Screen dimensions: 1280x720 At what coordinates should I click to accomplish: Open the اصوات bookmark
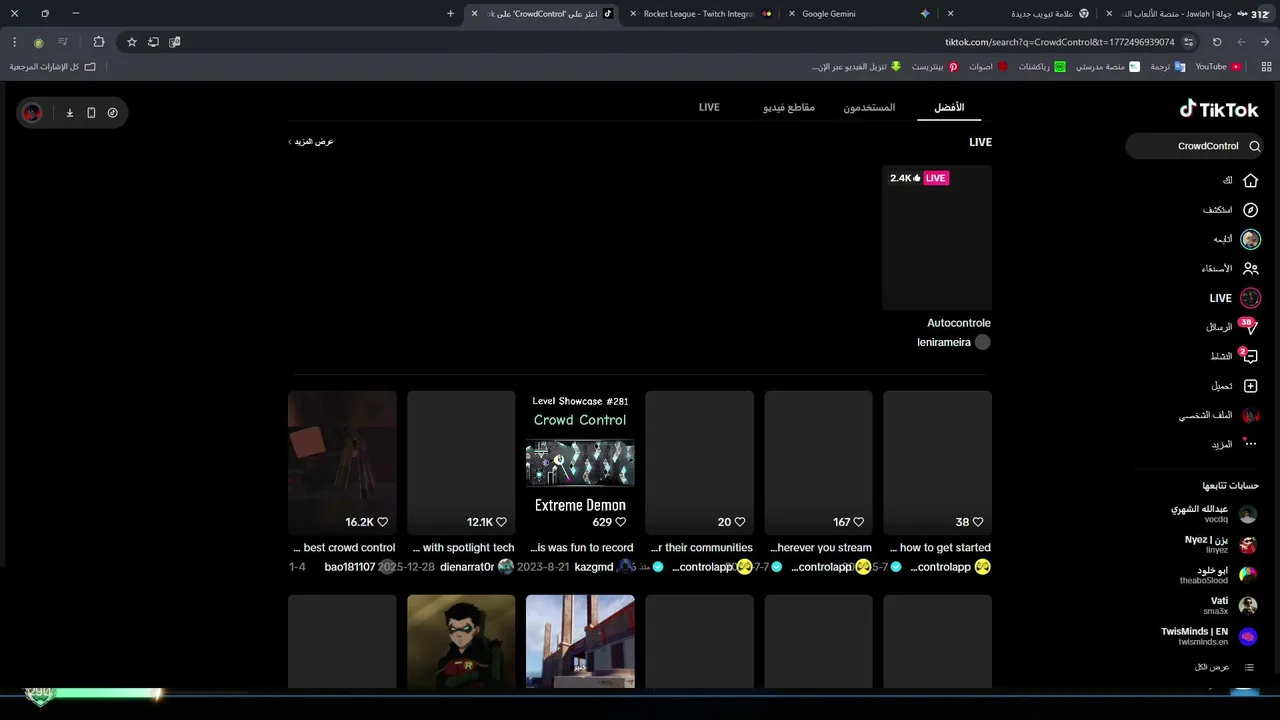[988, 66]
